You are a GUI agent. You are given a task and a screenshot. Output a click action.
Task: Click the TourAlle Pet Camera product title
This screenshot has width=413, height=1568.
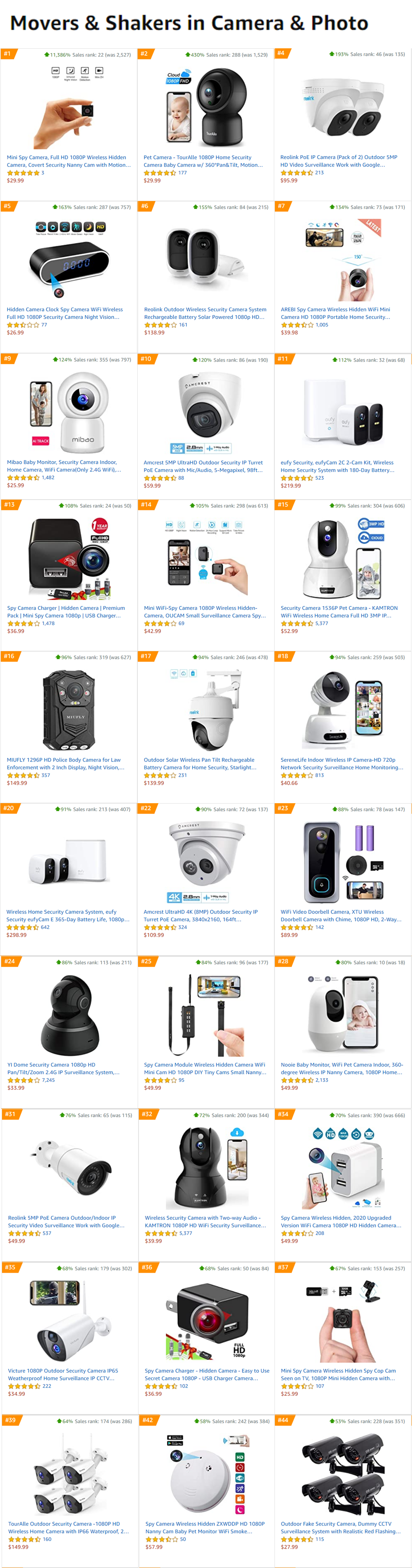pos(203,161)
